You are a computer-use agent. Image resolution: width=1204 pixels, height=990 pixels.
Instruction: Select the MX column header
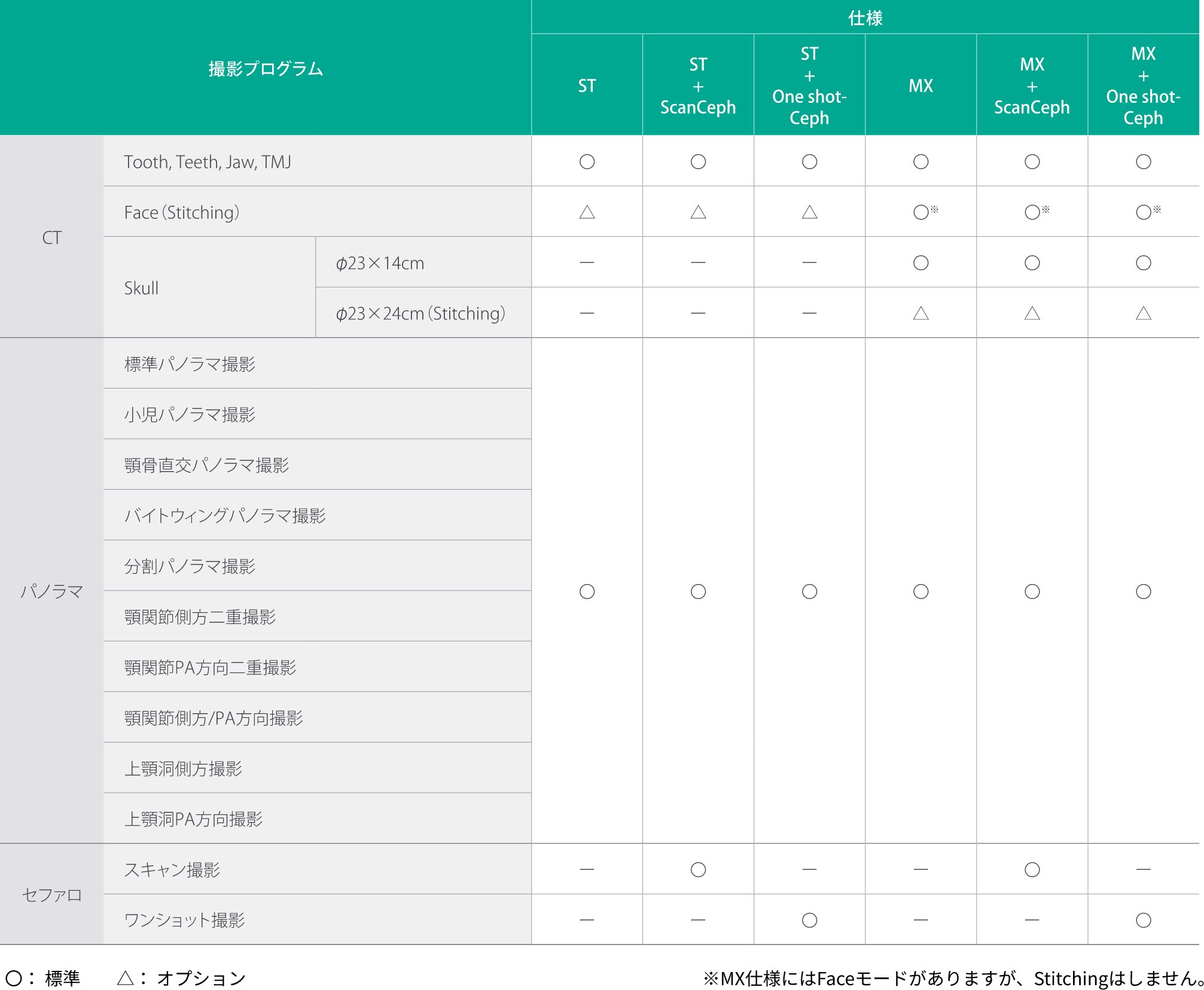point(920,86)
